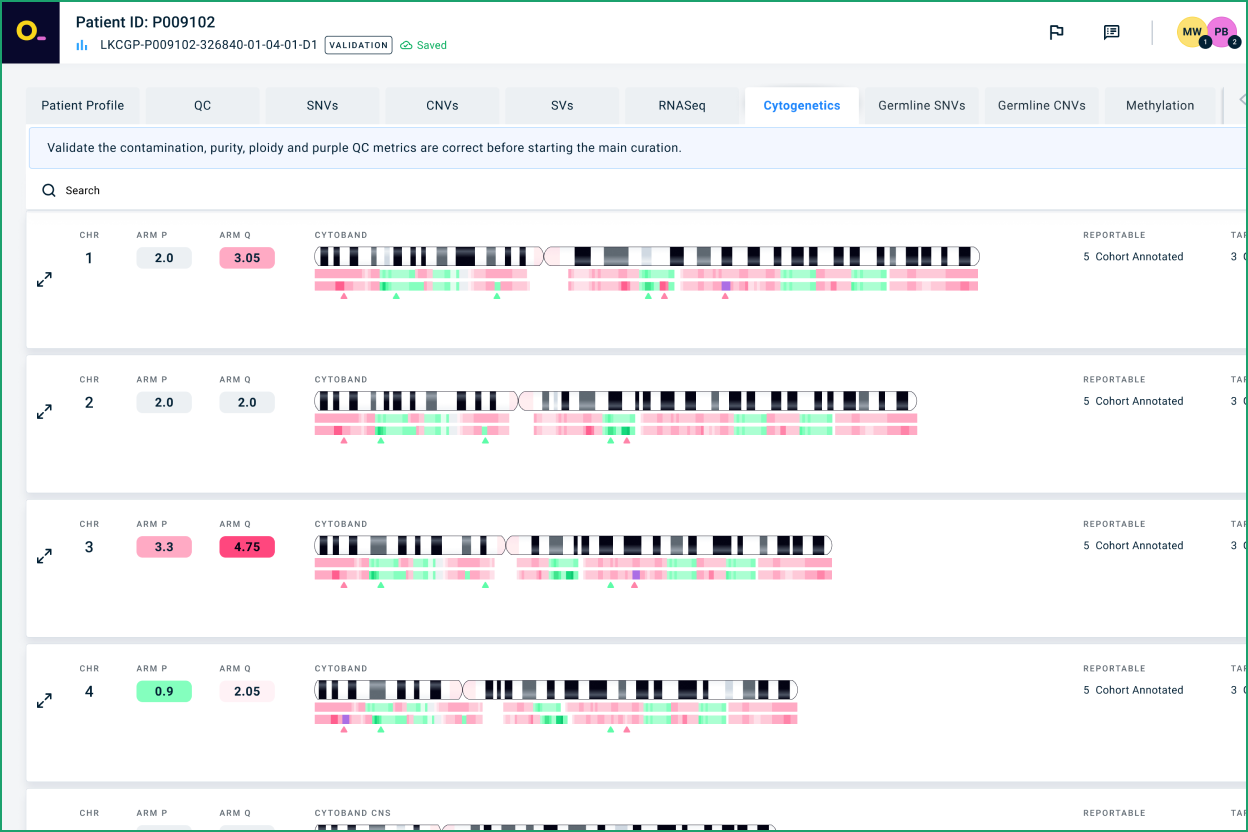Switch to the QC tab

pos(203,105)
